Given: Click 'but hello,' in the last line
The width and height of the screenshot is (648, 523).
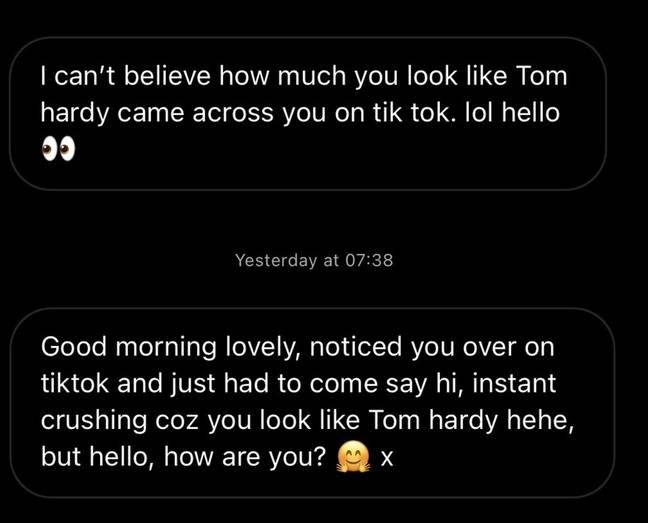Looking at the screenshot, I should tap(98, 457).
